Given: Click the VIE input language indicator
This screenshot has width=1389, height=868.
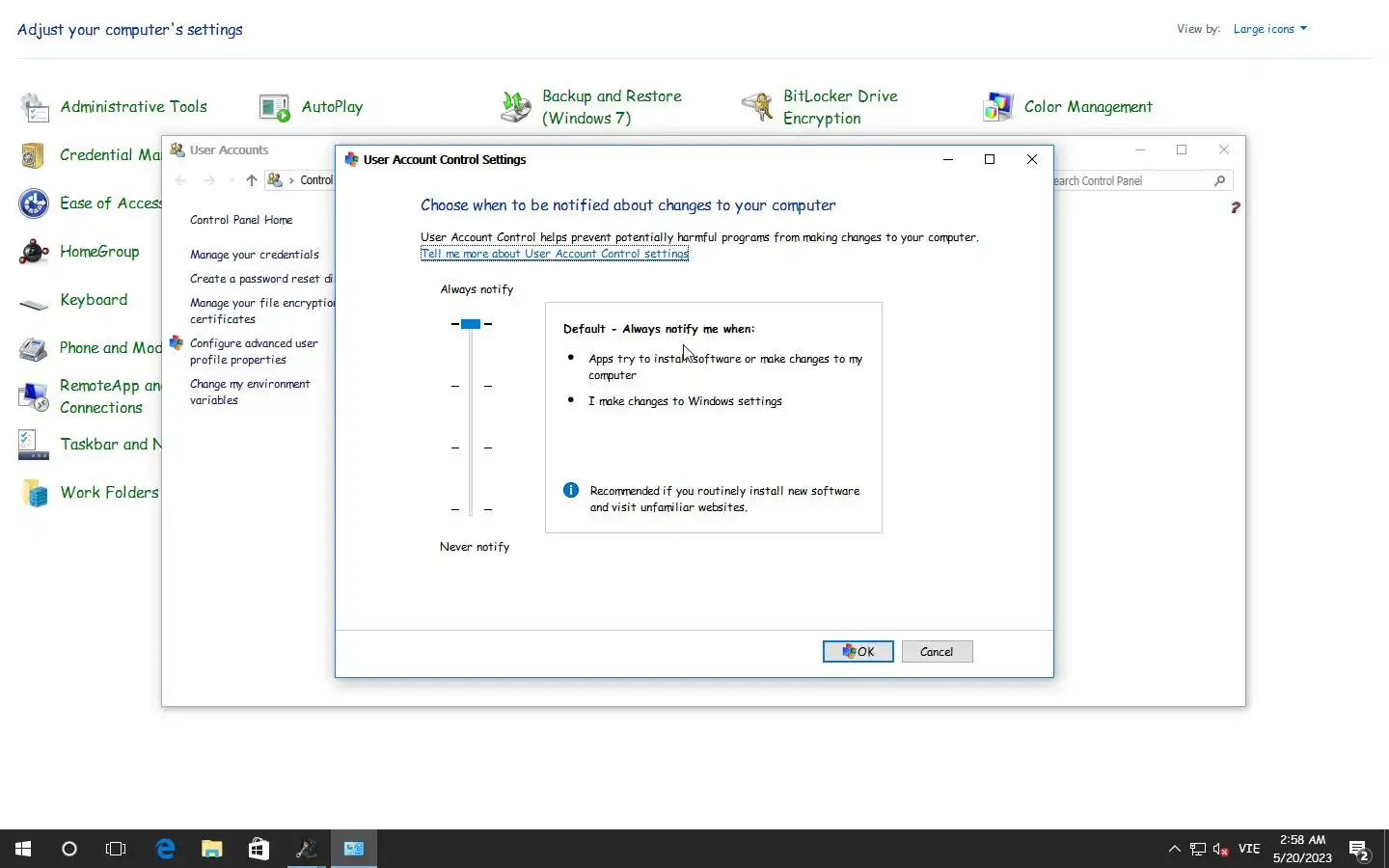Looking at the screenshot, I should point(1249,850).
